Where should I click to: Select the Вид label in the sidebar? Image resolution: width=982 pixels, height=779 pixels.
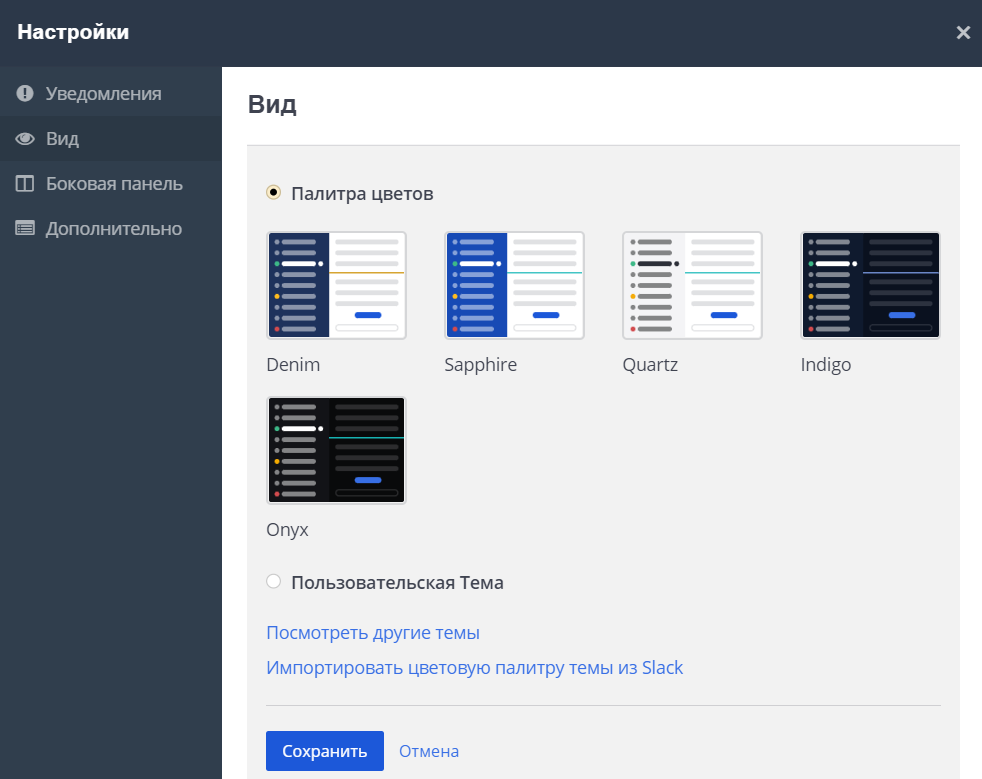click(62, 139)
